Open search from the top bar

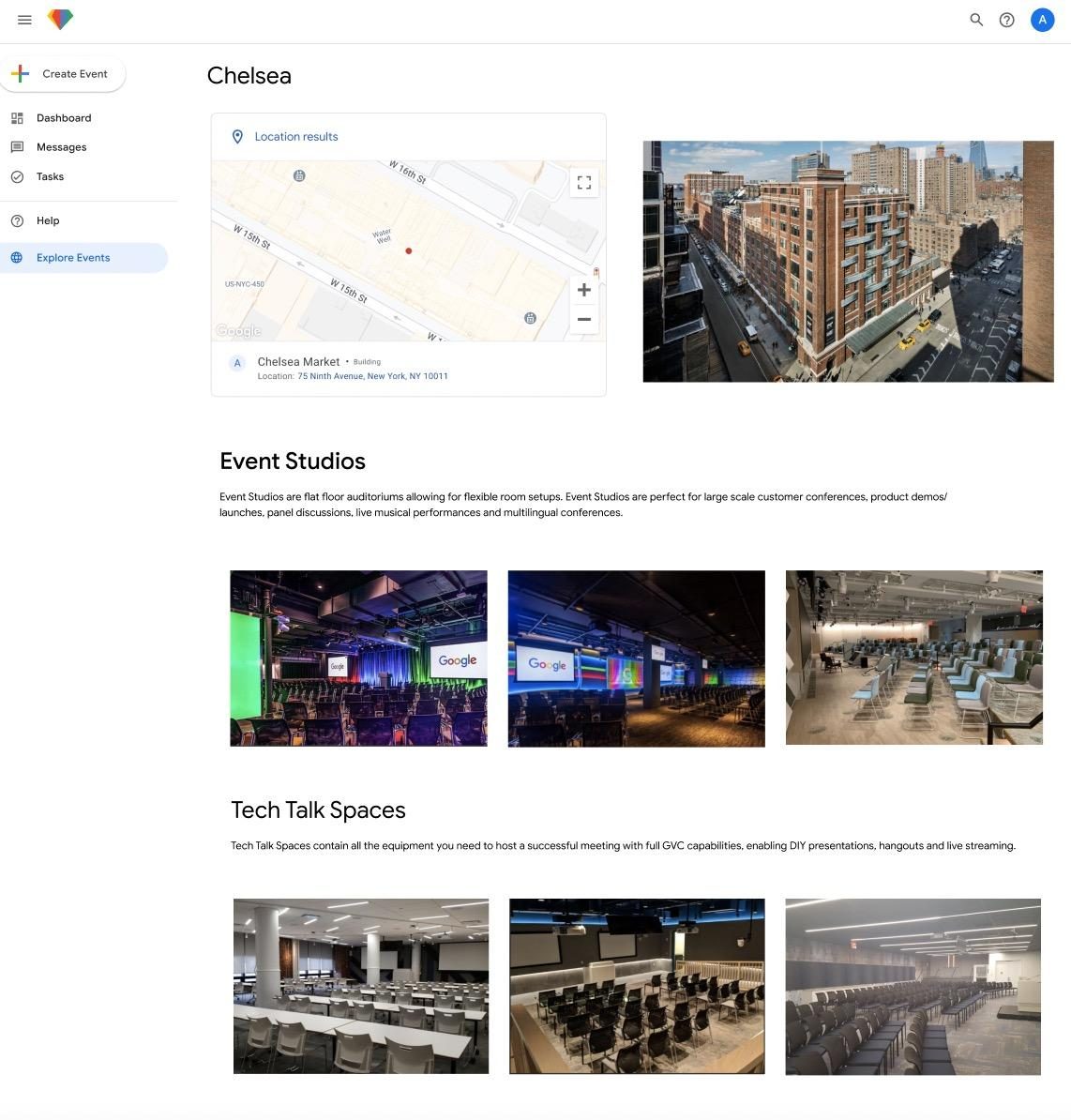click(x=976, y=19)
